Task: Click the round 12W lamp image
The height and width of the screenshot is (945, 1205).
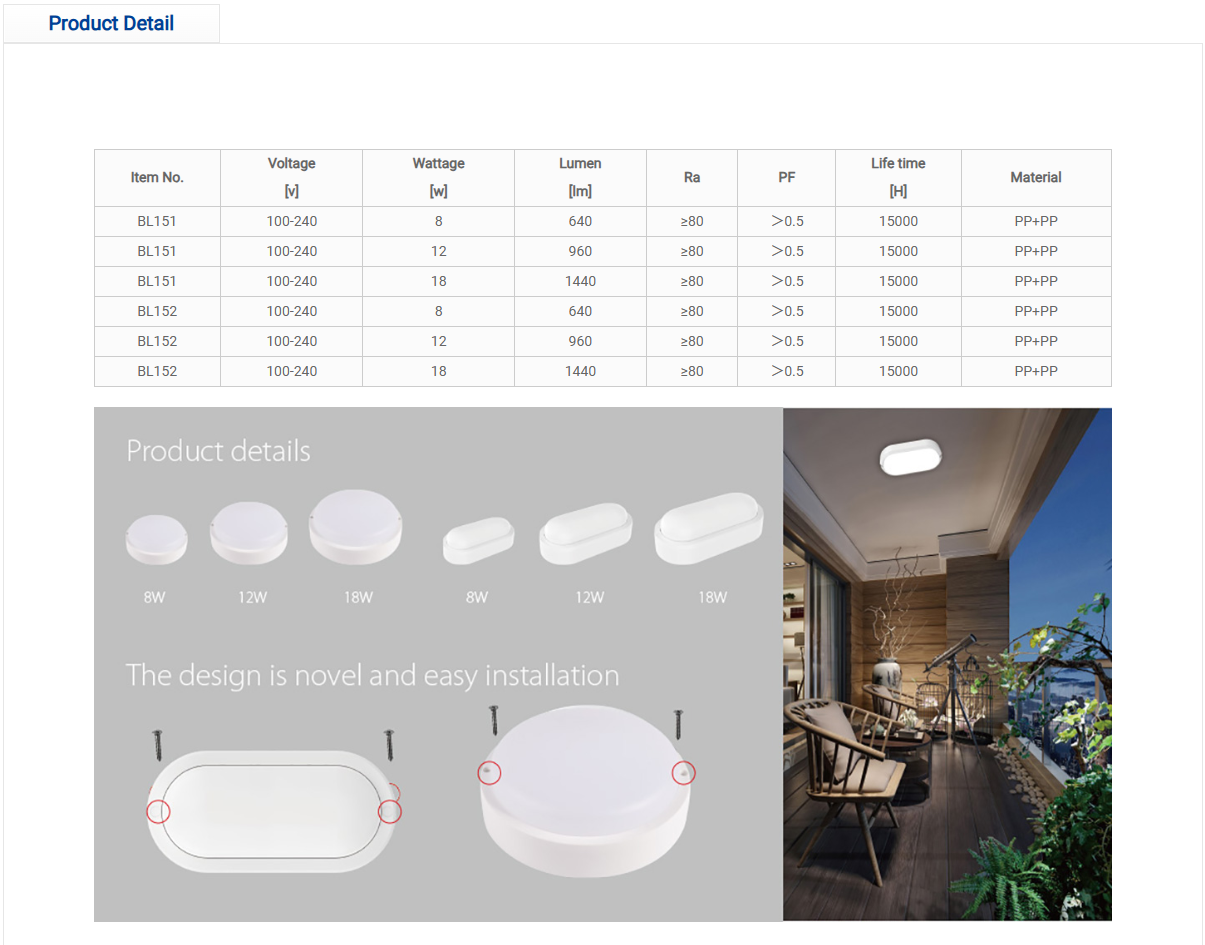Action: (x=249, y=532)
